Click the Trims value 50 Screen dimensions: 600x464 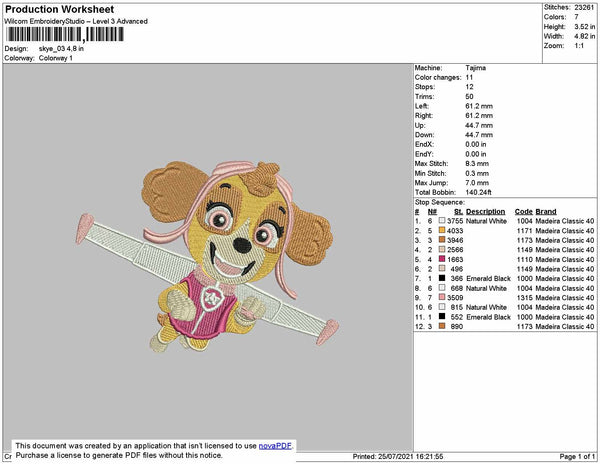point(469,96)
